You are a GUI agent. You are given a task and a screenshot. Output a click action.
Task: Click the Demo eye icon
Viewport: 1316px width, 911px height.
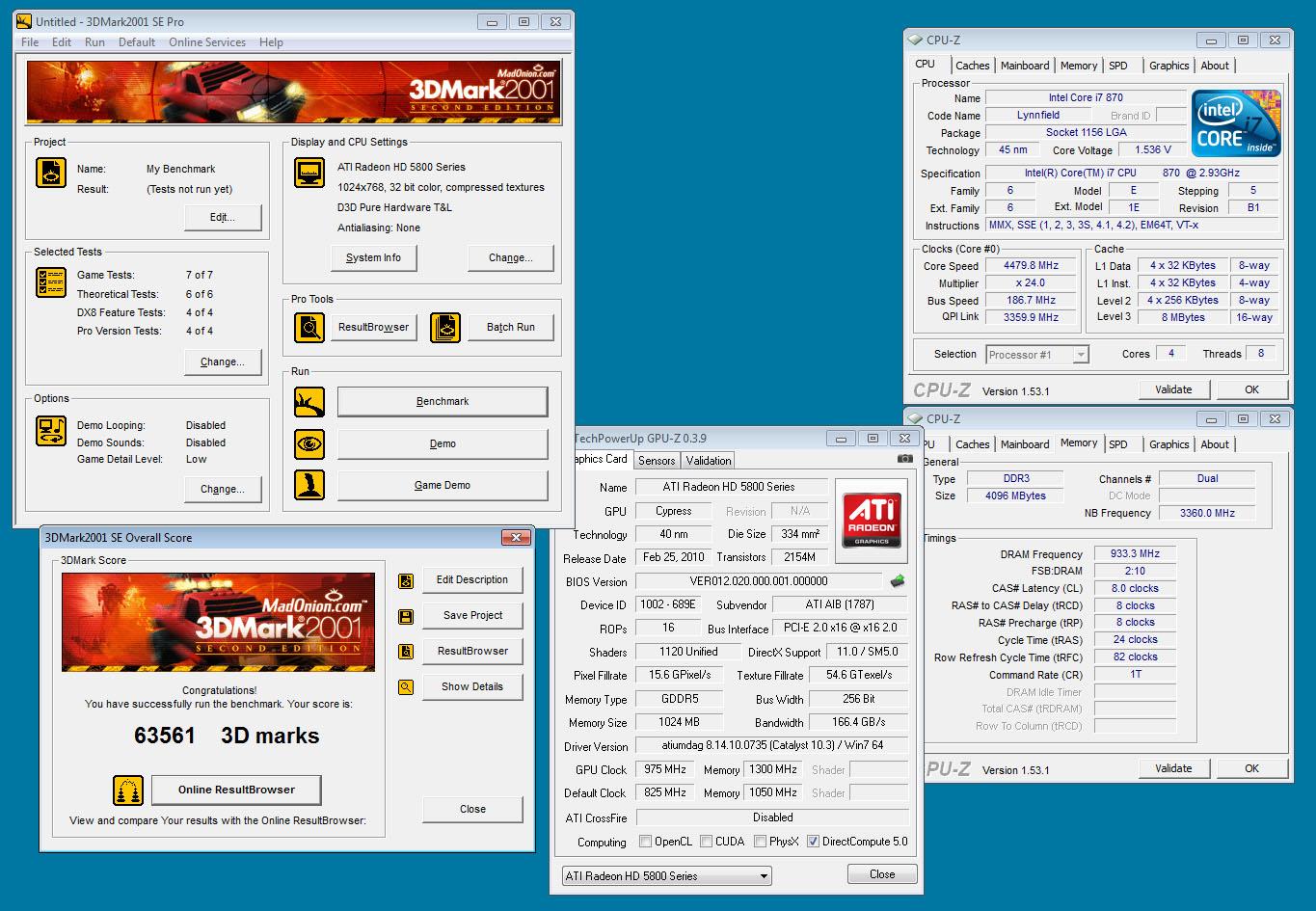(x=309, y=444)
